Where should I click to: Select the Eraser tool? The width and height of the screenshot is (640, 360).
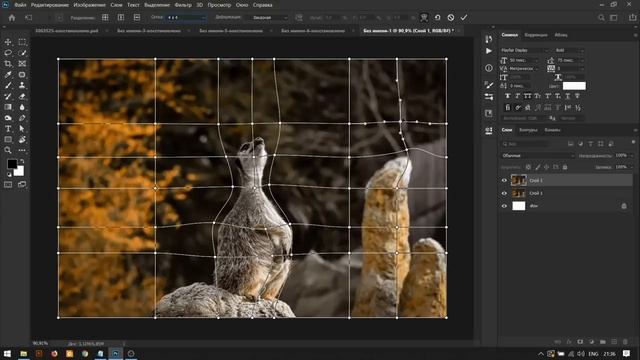(x=22, y=96)
